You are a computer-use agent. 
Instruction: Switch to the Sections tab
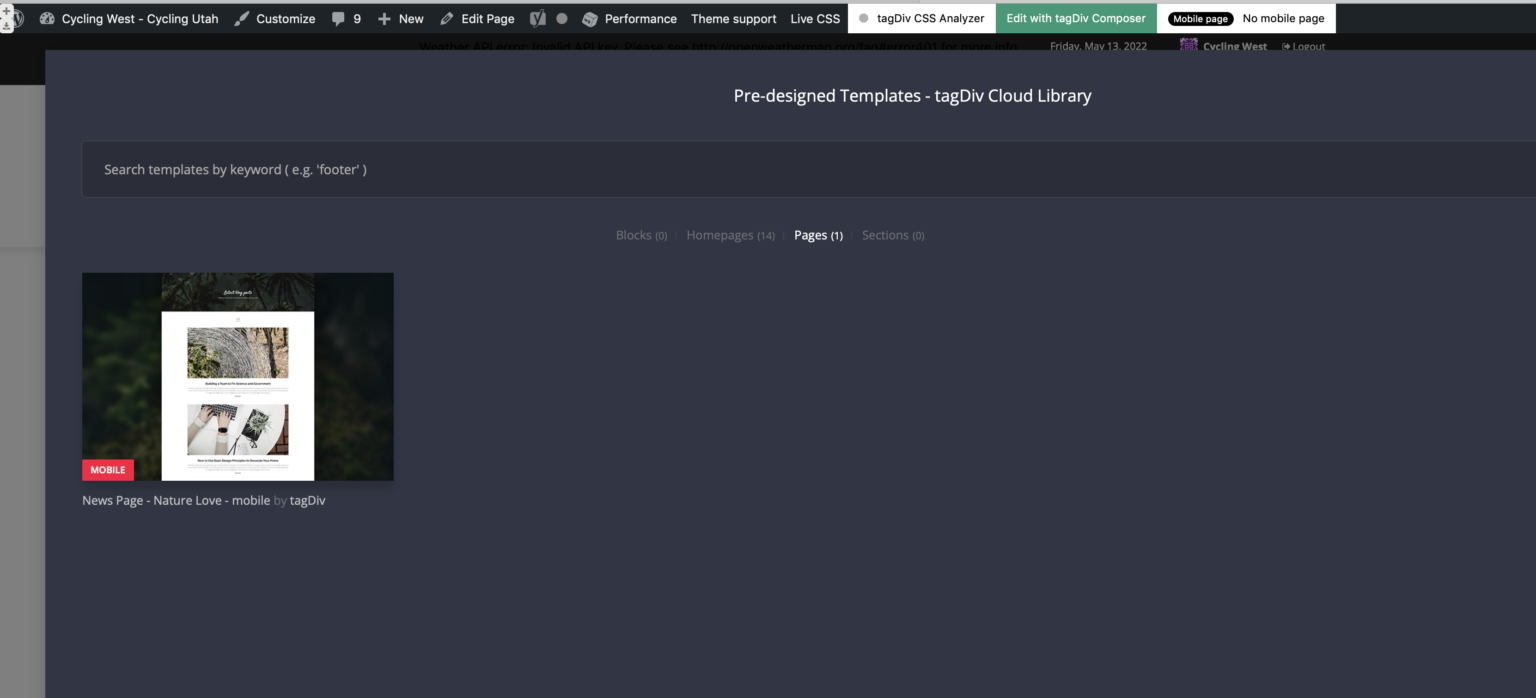885,235
